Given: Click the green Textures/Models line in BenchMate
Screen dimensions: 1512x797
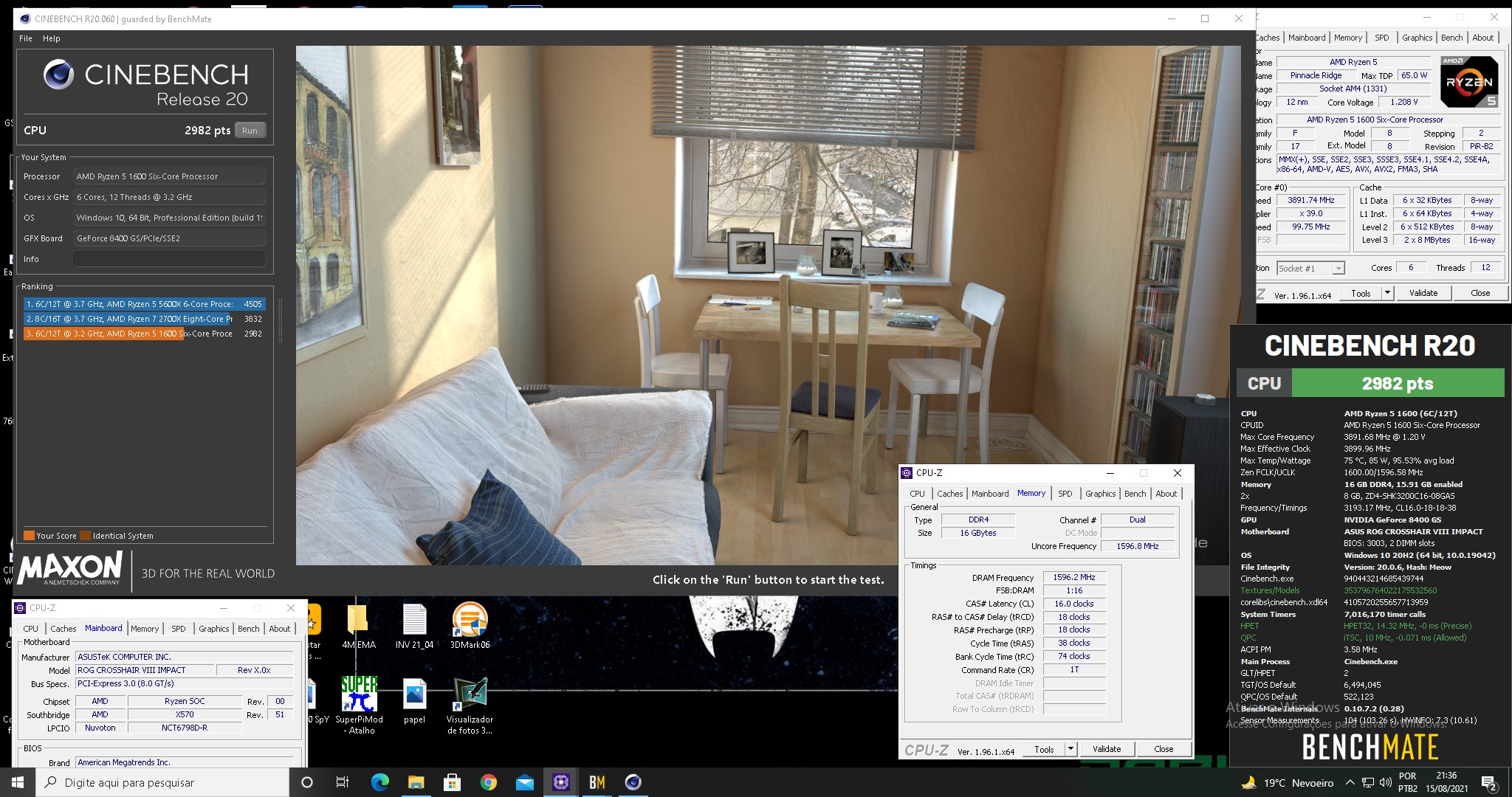Looking at the screenshot, I should coord(1339,590).
